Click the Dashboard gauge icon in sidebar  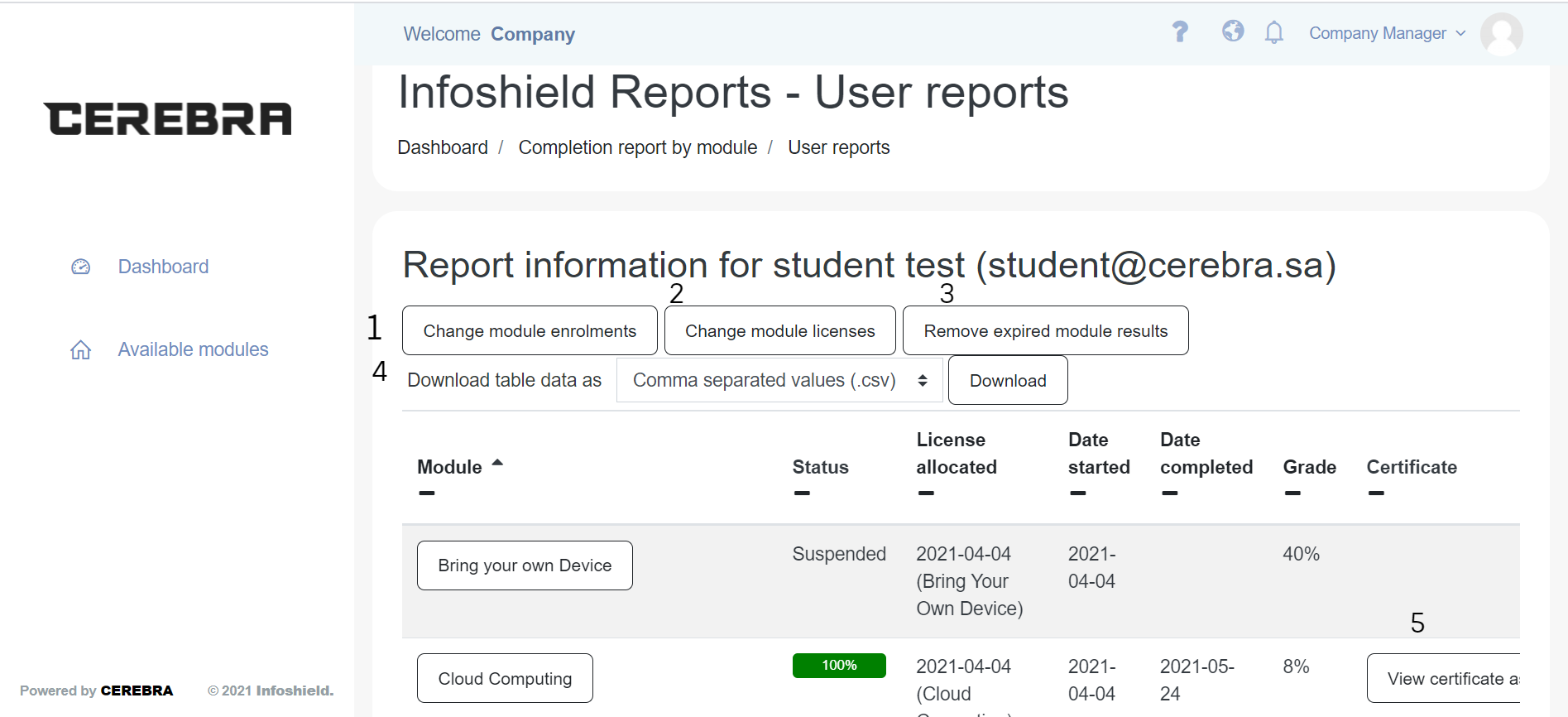click(80, 267)
